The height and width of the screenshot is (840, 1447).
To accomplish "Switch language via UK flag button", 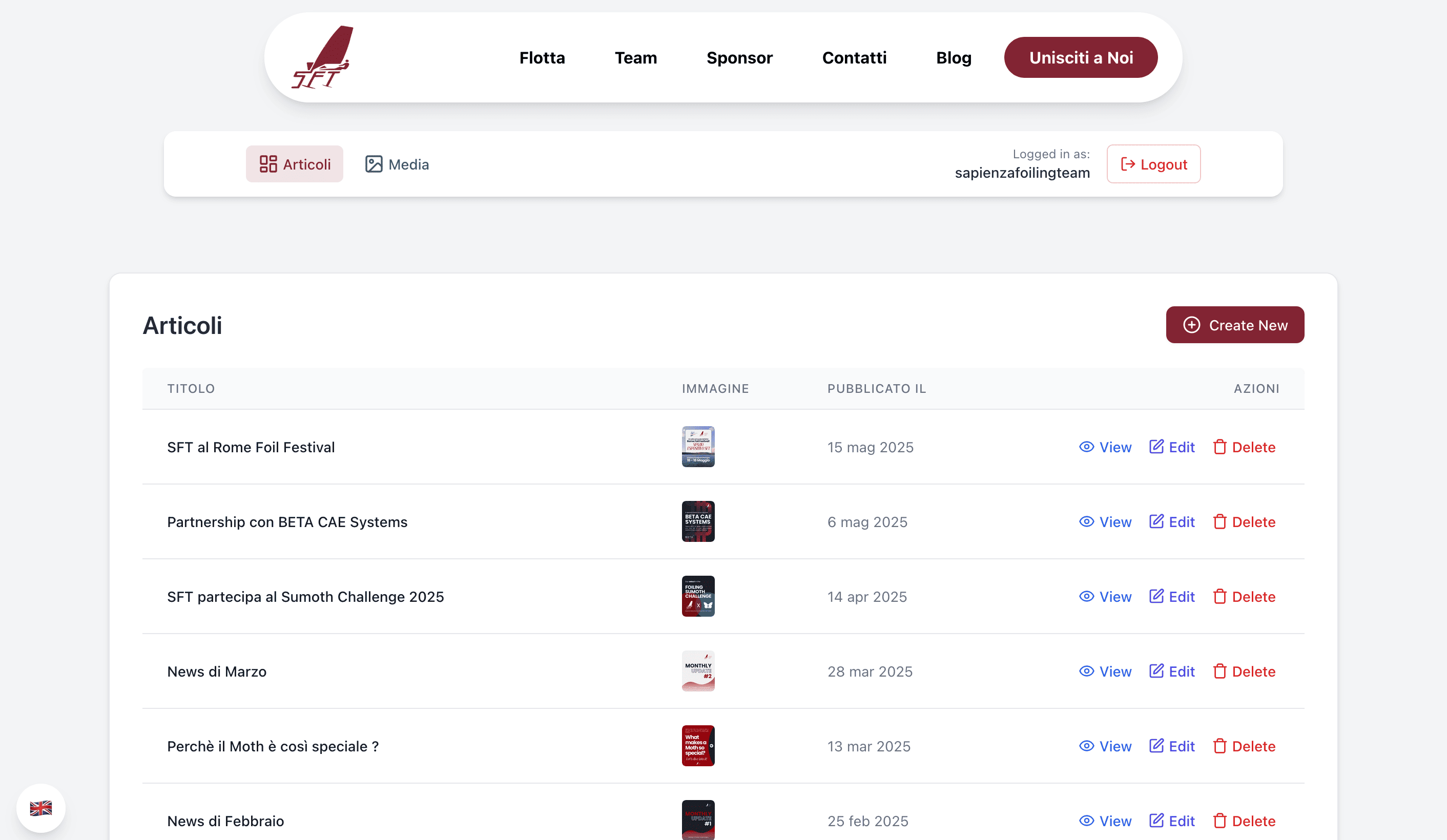I will 41,808.
